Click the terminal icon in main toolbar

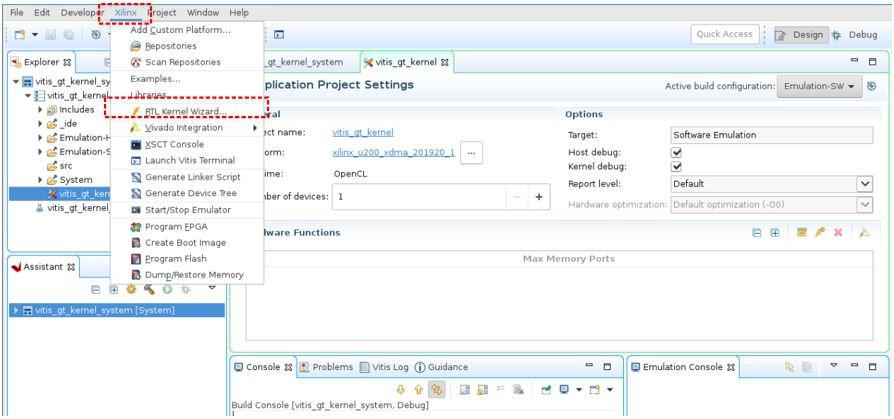pyautogui.click(x=279, y=35)
